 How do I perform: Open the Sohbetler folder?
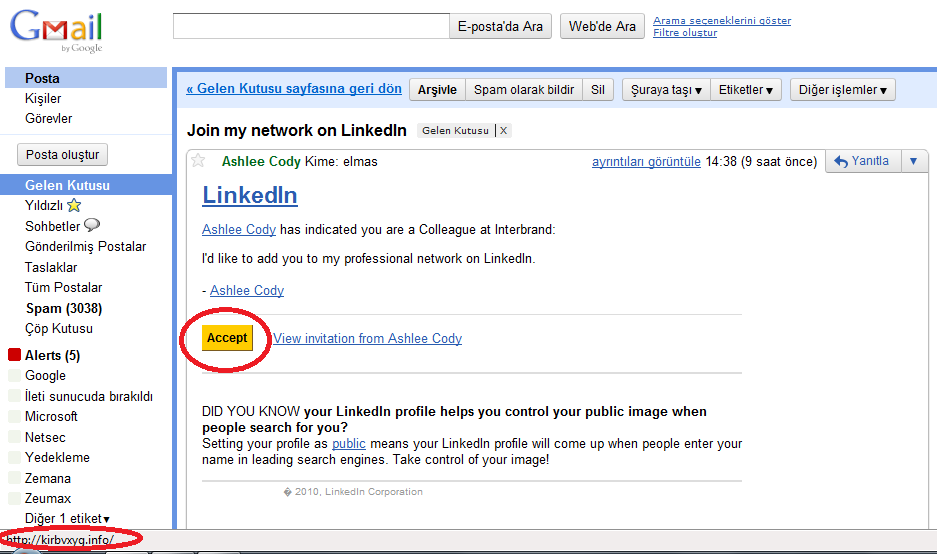53,226
